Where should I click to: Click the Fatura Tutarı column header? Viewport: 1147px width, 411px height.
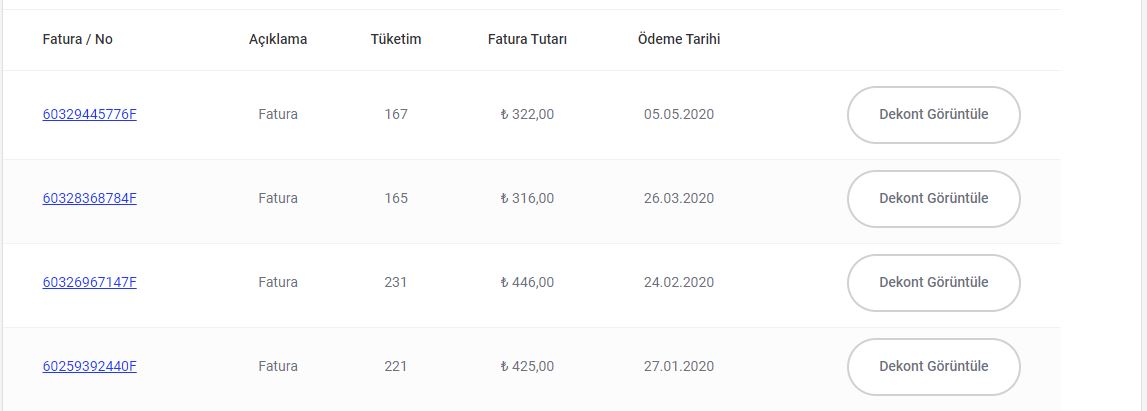point(527,39)
